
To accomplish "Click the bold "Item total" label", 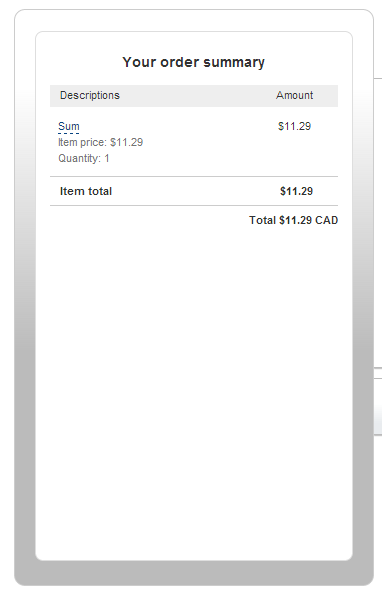I will (86, 191).
